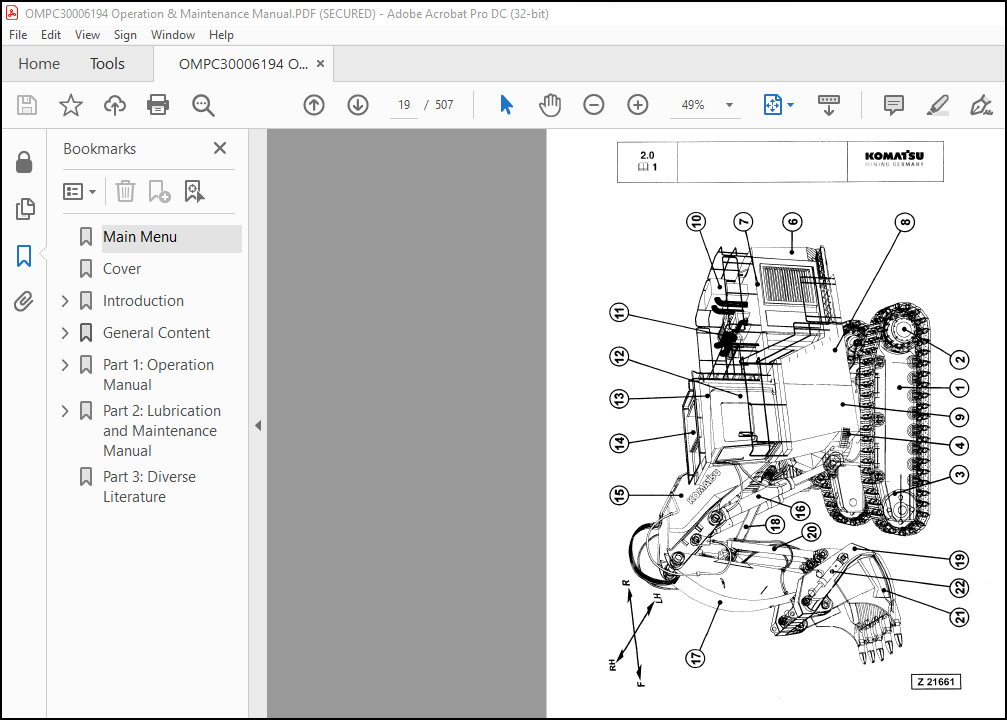Delete the selected bookmark with trash icon
This screenshot has height=720, width=1007.
tap(125, 191)
